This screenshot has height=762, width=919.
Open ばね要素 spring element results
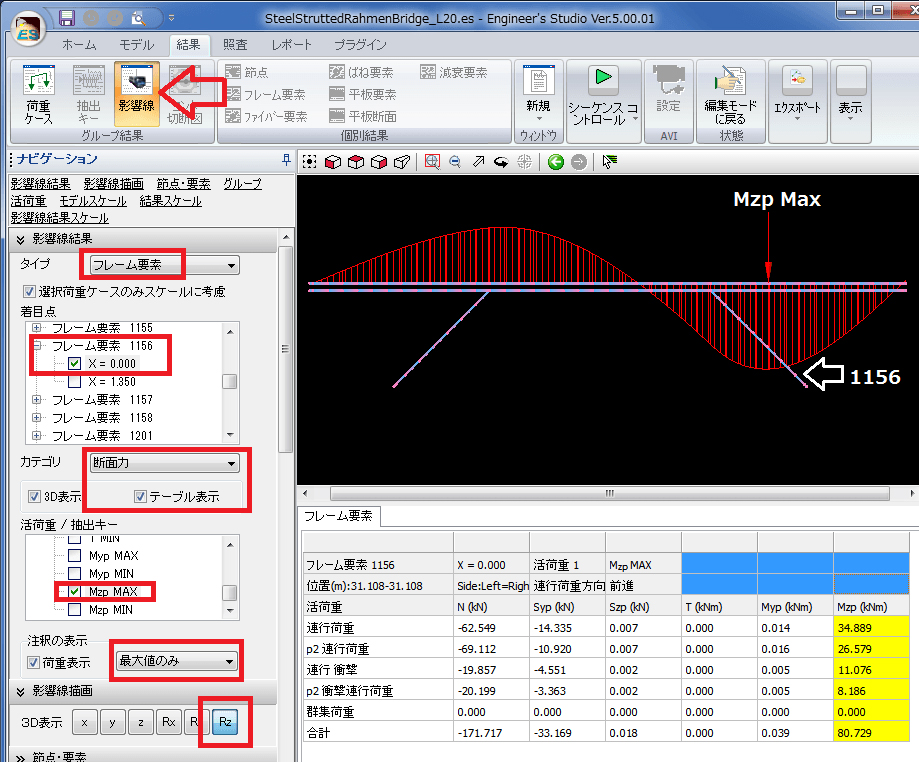coord(361,72)
